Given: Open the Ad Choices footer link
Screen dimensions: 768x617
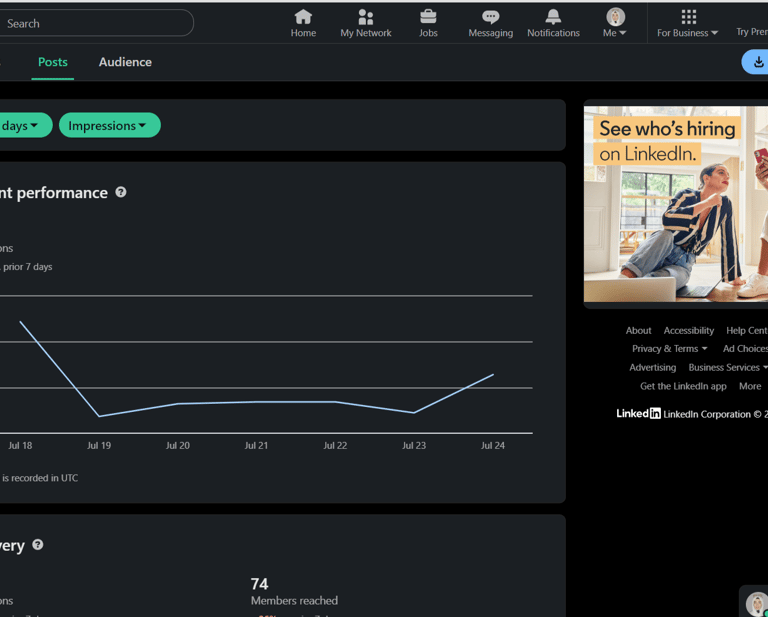Looking at the screenshot, I should pyautogui.click(x=745, y=349).
